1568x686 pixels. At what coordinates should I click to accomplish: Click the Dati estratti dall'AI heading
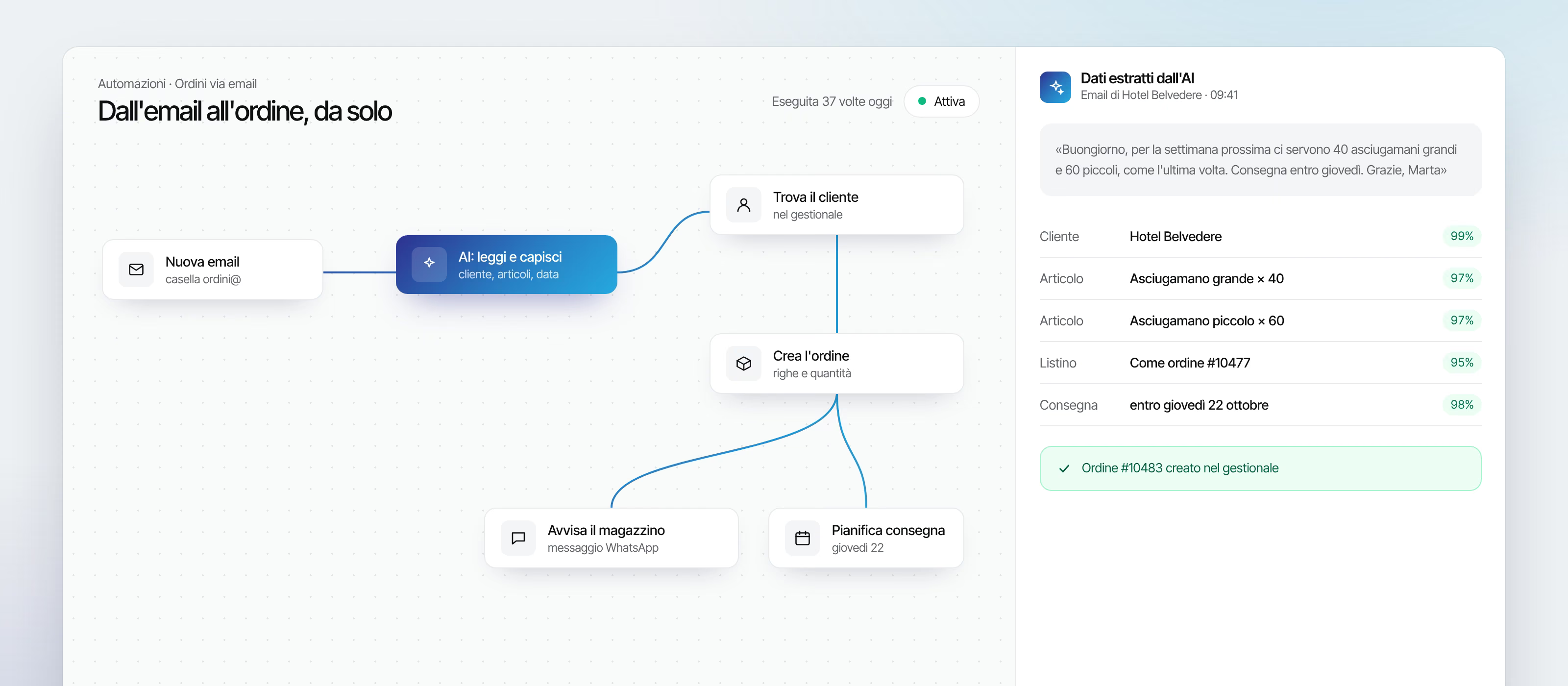[x=1137, y=78]
